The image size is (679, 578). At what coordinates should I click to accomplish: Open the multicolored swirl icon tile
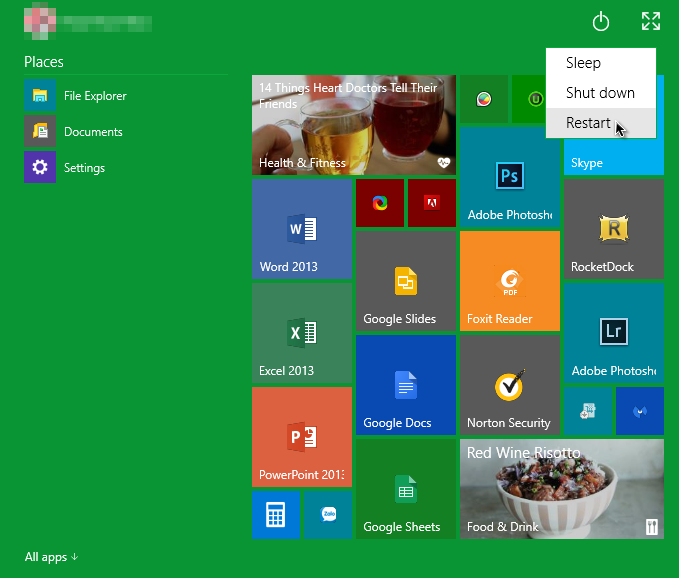[x=380, y=203]
